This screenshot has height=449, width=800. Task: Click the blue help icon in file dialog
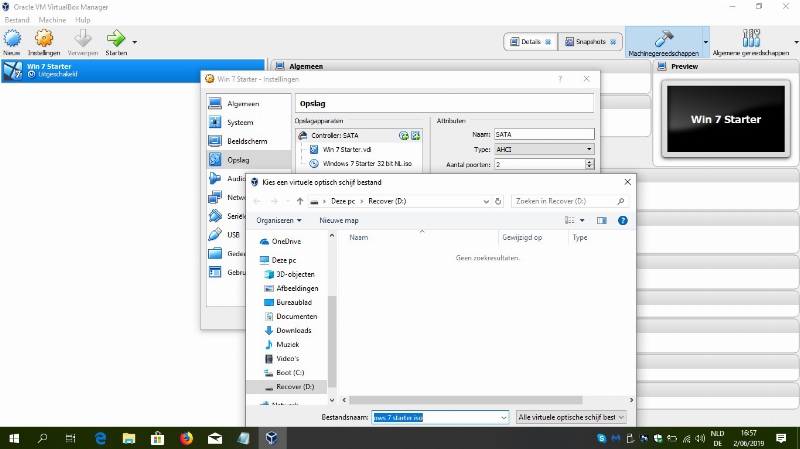622,220
